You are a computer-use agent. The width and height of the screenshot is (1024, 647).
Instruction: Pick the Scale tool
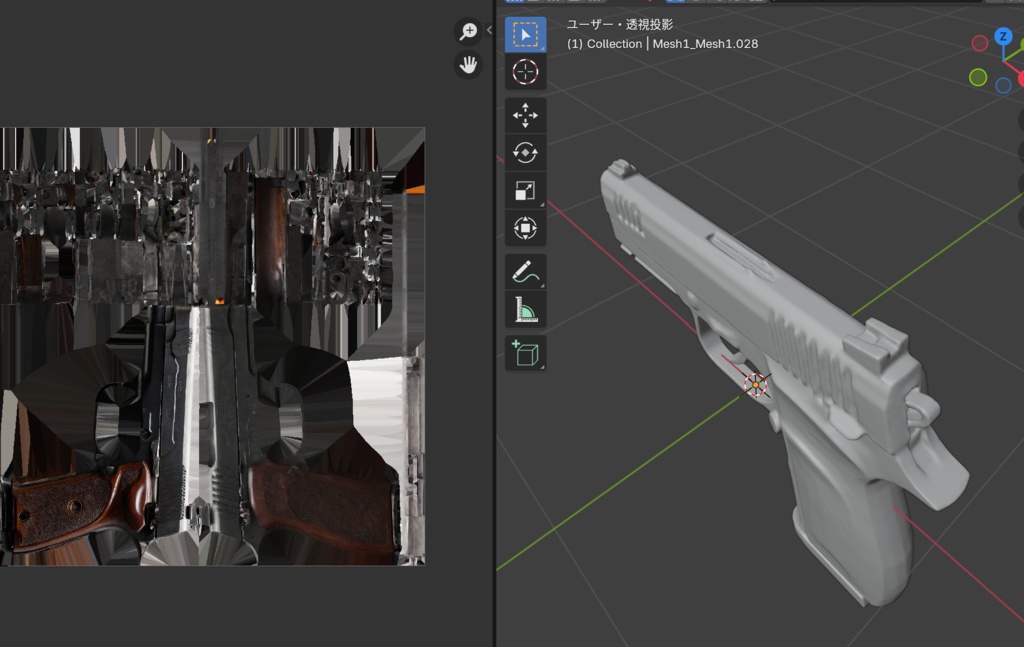coord(525,190)
